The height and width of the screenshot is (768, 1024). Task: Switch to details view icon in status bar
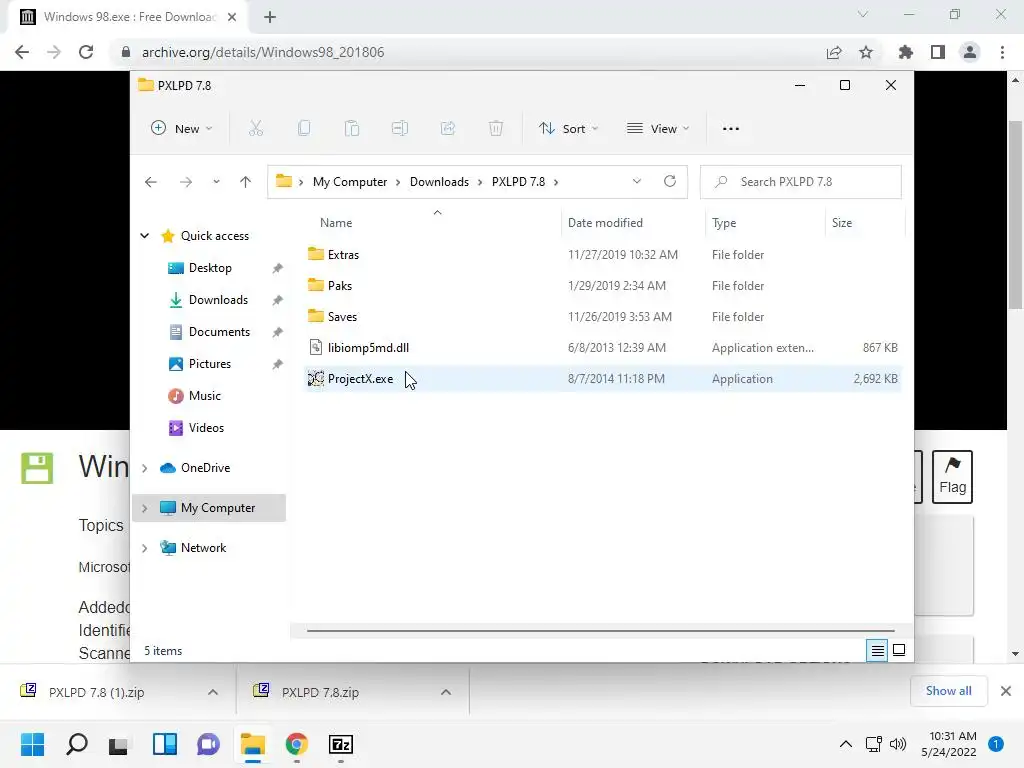(x=877, y=650)
